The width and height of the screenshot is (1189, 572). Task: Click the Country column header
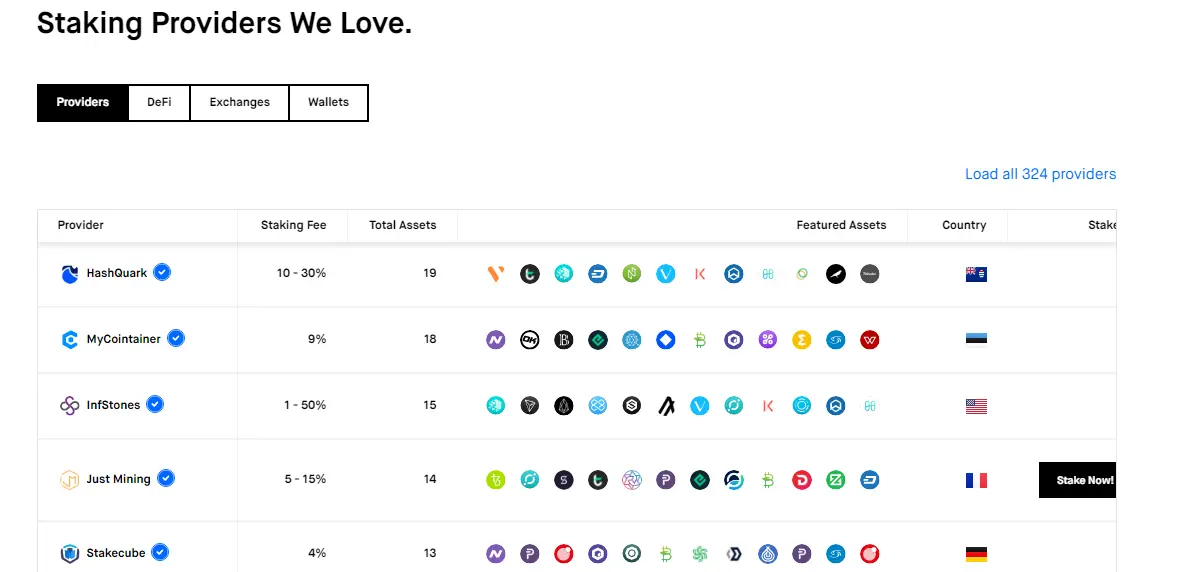[965, 225]
